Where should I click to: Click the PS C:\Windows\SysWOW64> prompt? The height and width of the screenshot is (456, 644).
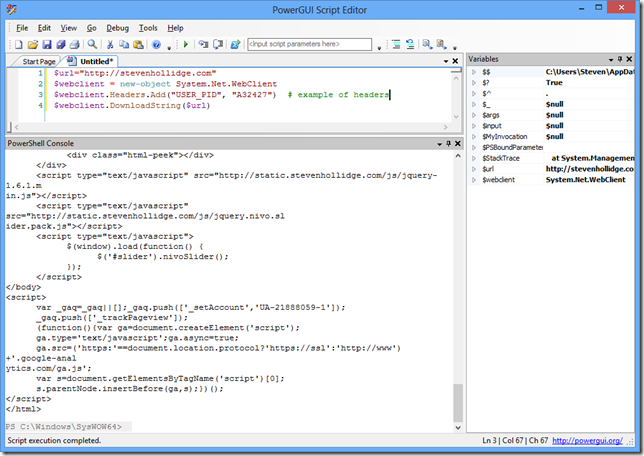[x=64, y=427]
